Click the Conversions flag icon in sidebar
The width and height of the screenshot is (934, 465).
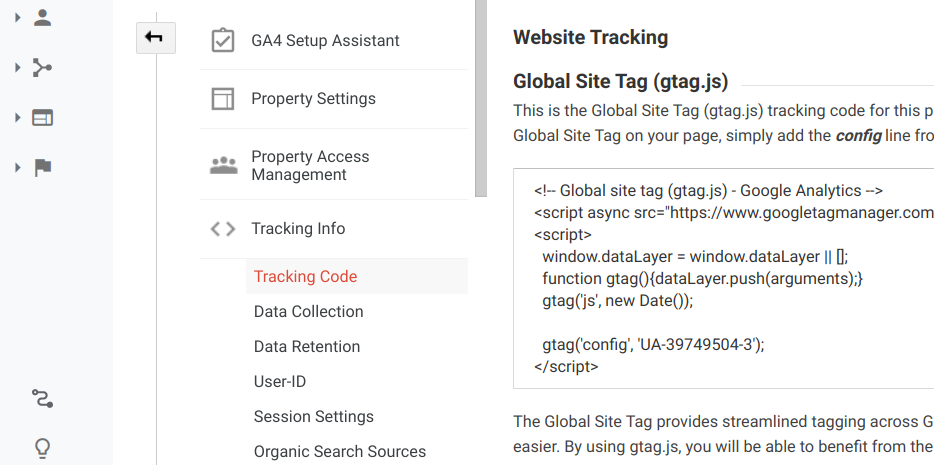pos(43,168)
